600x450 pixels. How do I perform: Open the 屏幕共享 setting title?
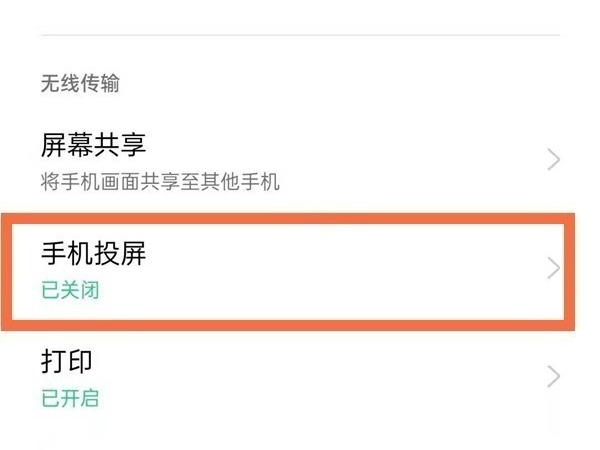(94, 145)
